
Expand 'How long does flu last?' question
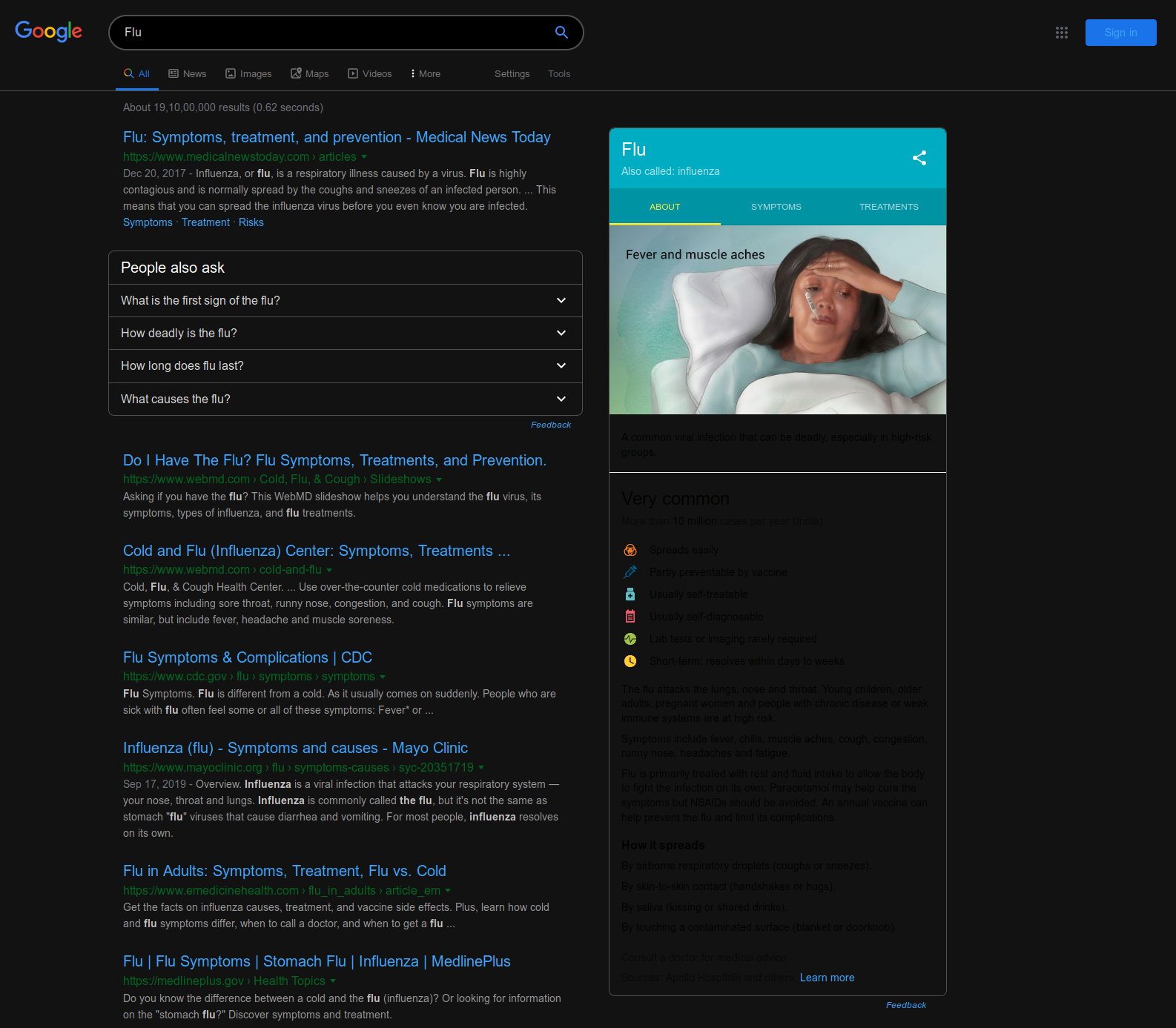coord(346,366)
